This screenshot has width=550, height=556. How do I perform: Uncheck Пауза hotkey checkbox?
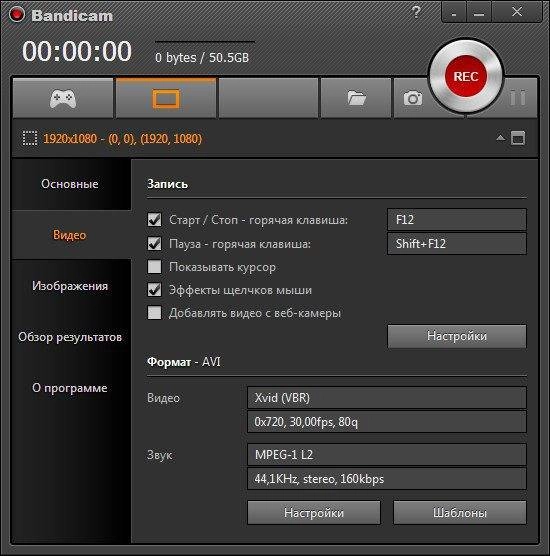point(154,244)
